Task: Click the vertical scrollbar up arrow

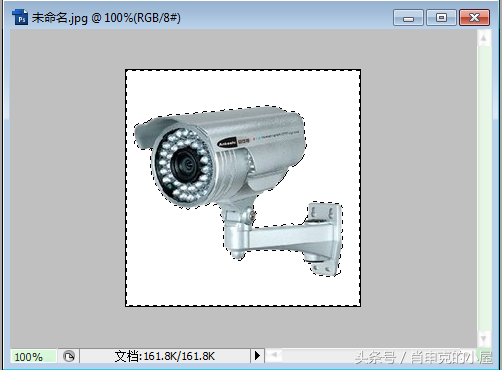Action: click(x=484, y=38)
